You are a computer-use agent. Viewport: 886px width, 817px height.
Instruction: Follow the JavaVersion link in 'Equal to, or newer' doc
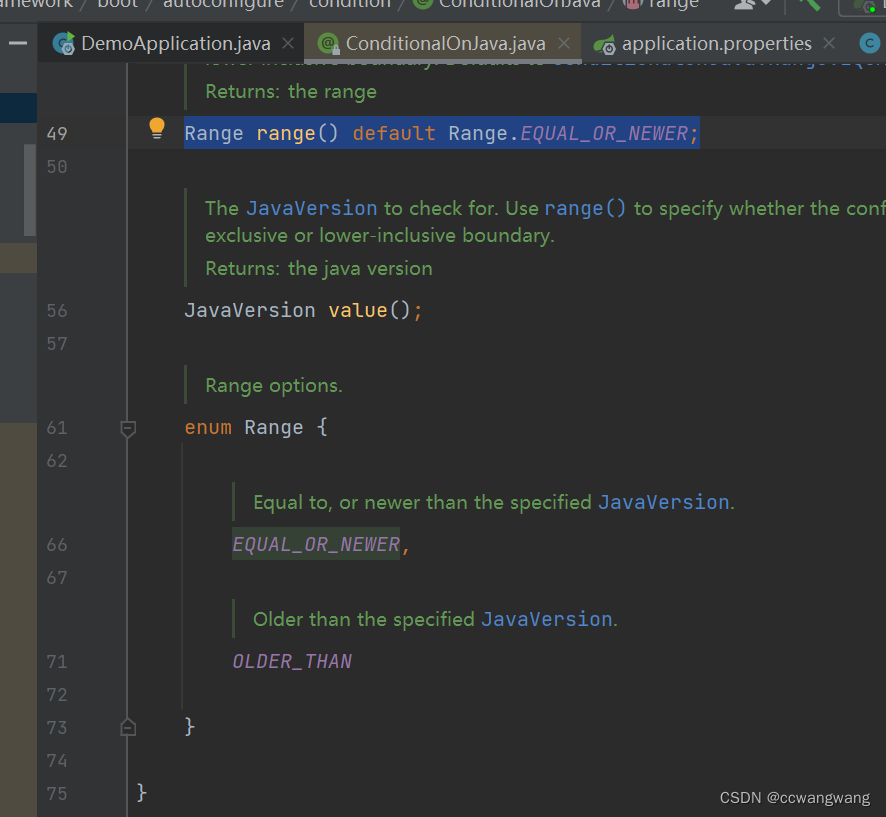tap(664, 502)
